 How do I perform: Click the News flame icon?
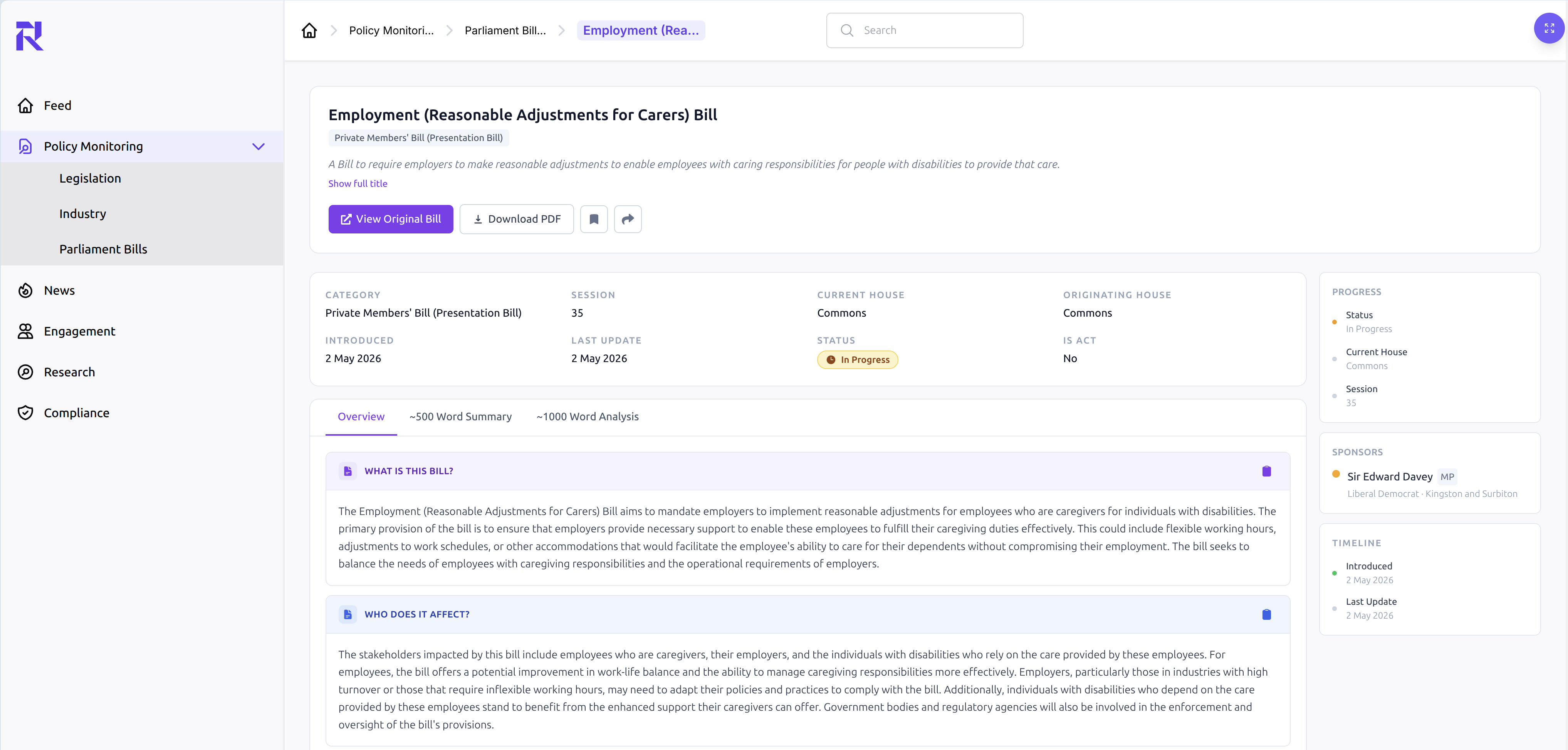pos(25,290)
